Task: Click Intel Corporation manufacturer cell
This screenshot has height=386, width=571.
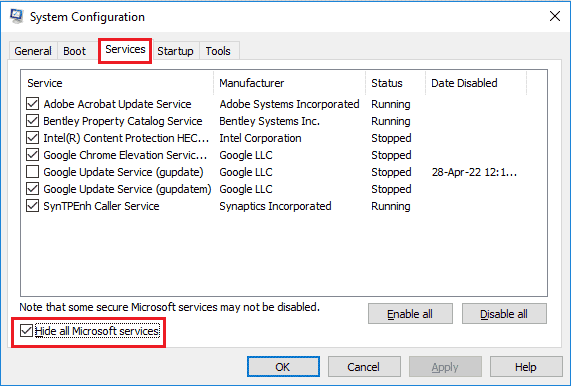Action: [260, 138]
